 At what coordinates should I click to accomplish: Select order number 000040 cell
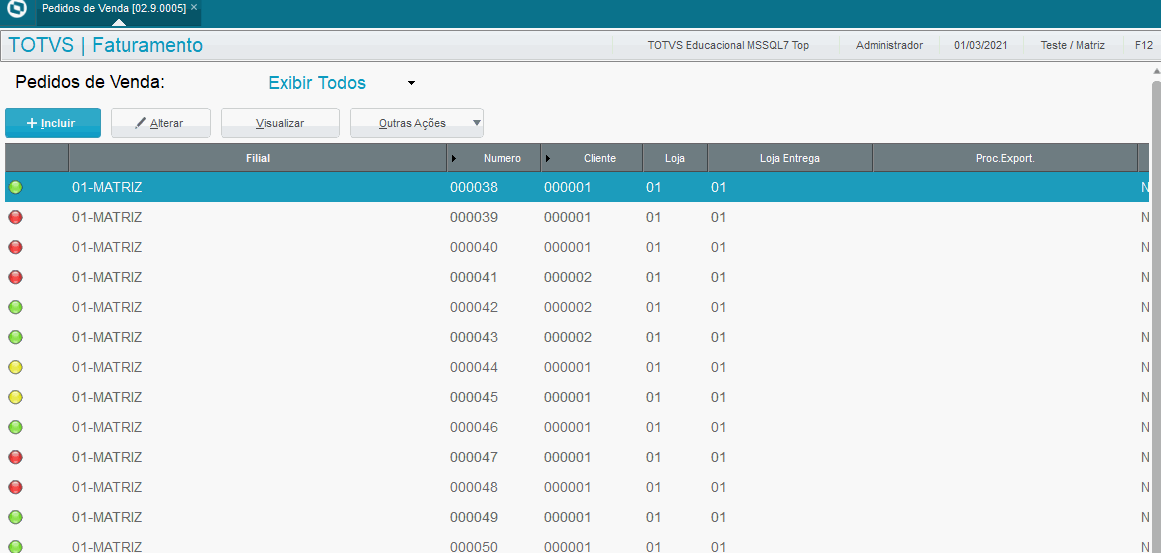coord(474,247)
